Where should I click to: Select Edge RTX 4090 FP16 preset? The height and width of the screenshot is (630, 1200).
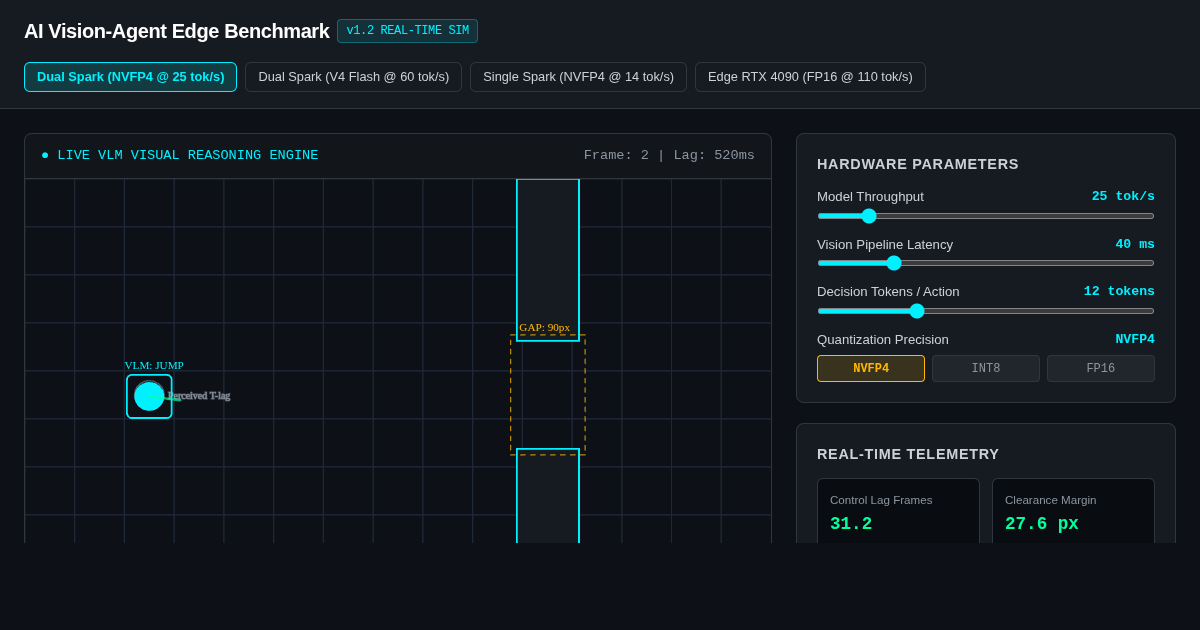[810, 77]
